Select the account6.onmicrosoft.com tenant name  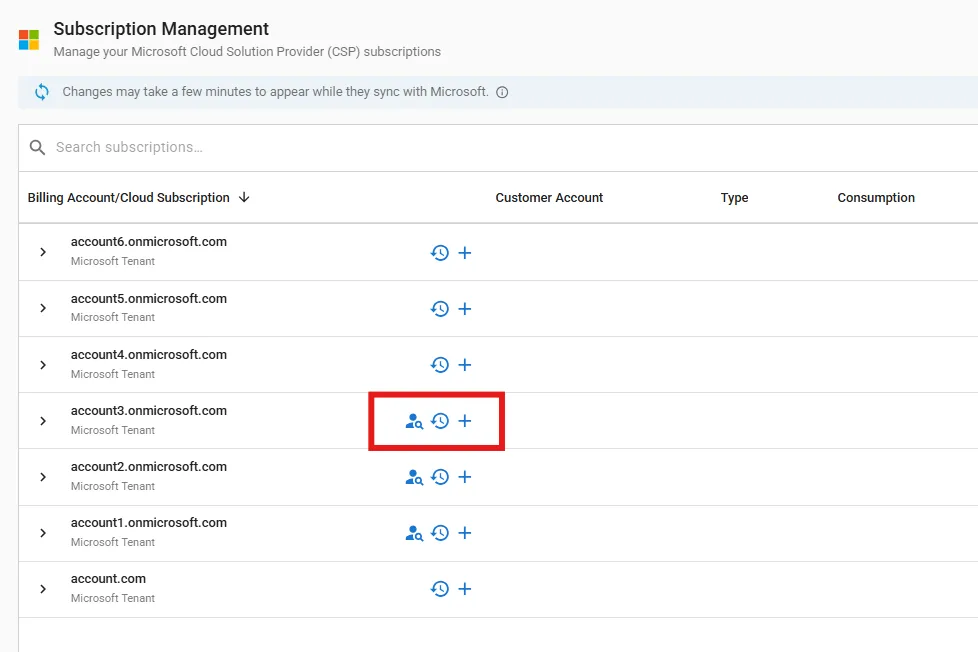[x=148, y=242]
